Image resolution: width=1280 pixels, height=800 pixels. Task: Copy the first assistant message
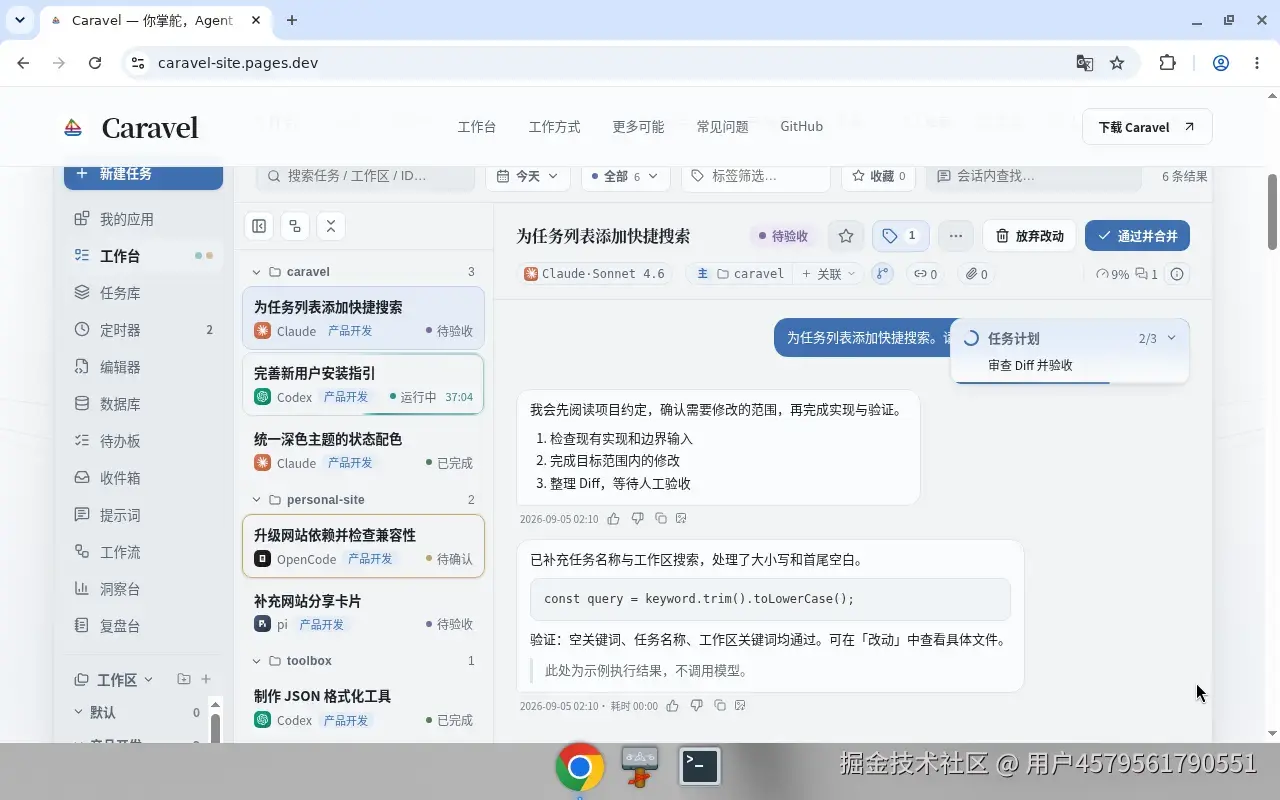(x=661, y=519)
